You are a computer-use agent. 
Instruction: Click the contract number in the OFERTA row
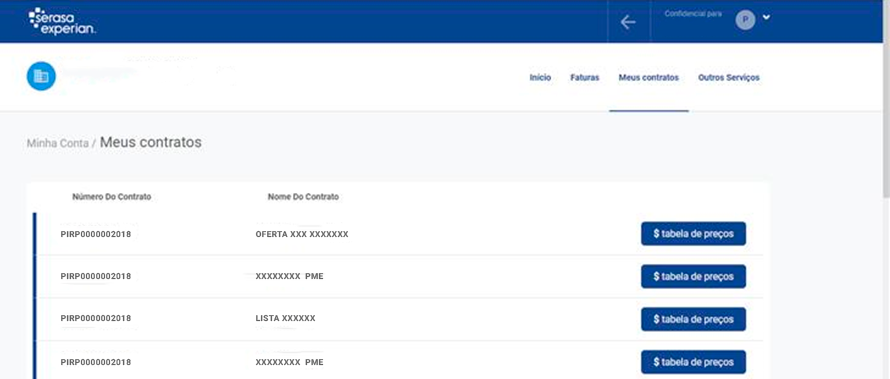[x=95, y=234]
